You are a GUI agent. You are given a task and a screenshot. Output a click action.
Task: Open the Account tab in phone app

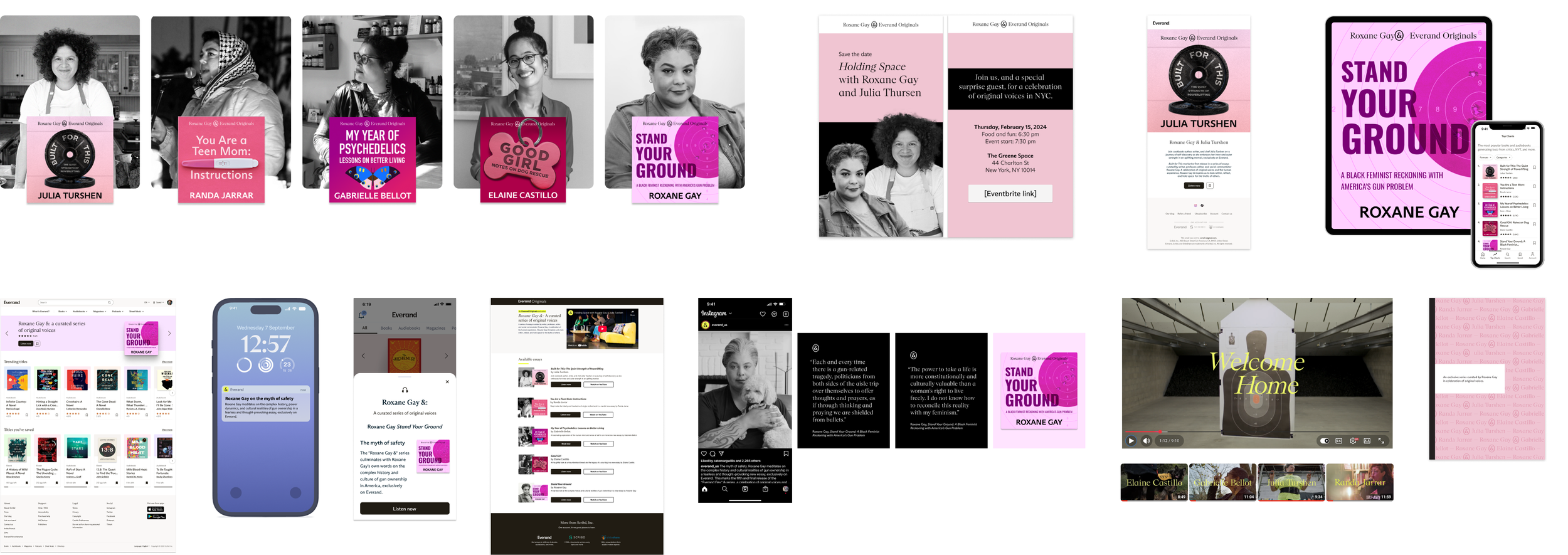[x=1532, y=255]
